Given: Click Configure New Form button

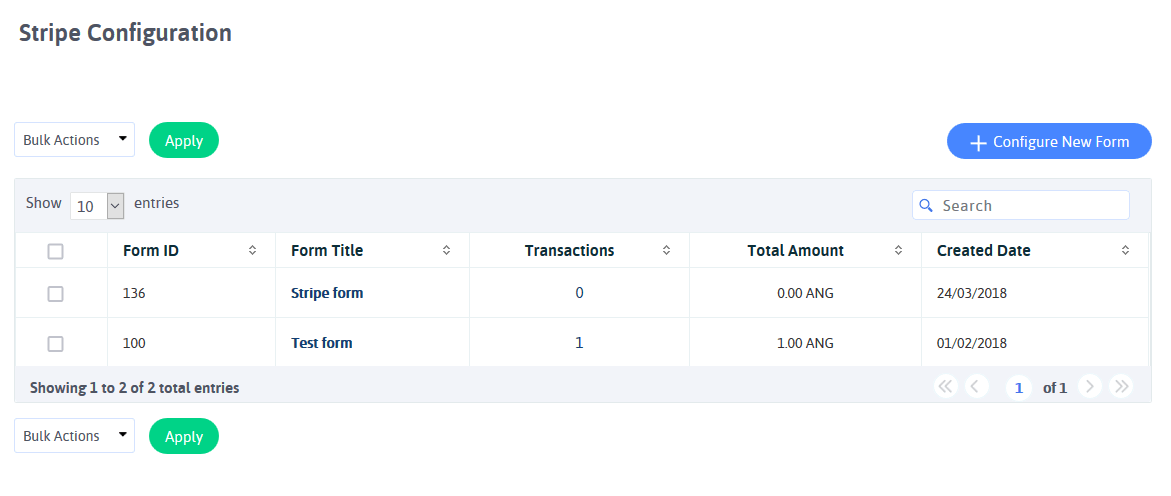Looking at the screenshot, I should click(1049, 141).
